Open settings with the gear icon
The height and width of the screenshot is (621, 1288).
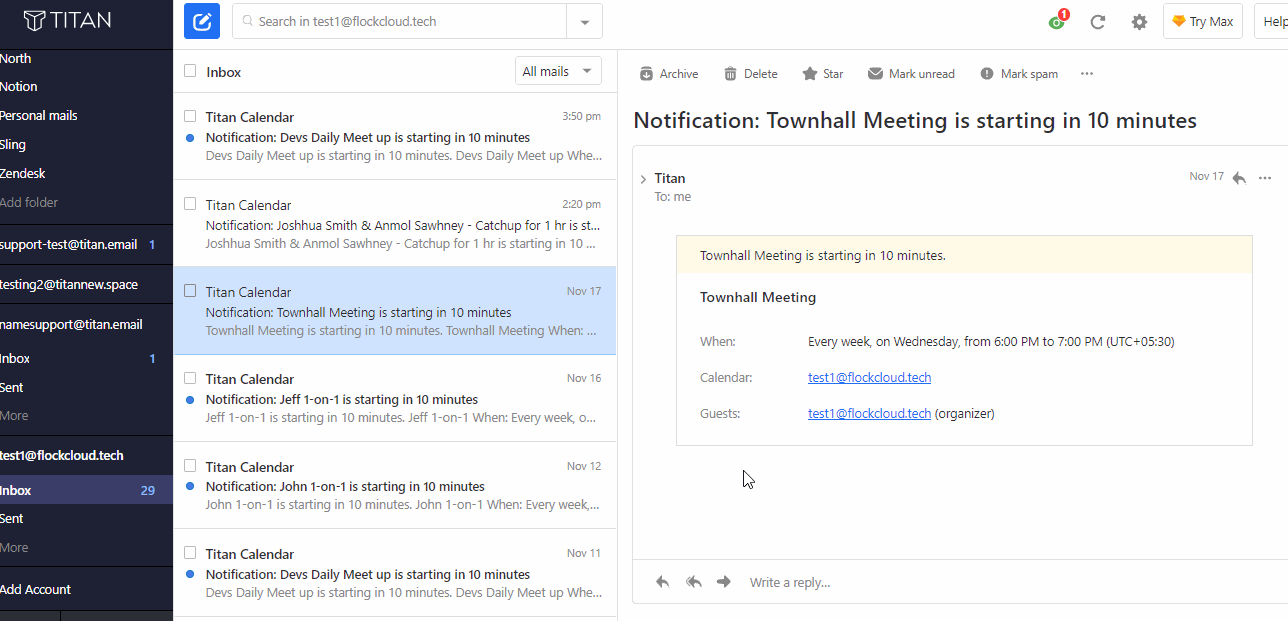click(1139, 22)
